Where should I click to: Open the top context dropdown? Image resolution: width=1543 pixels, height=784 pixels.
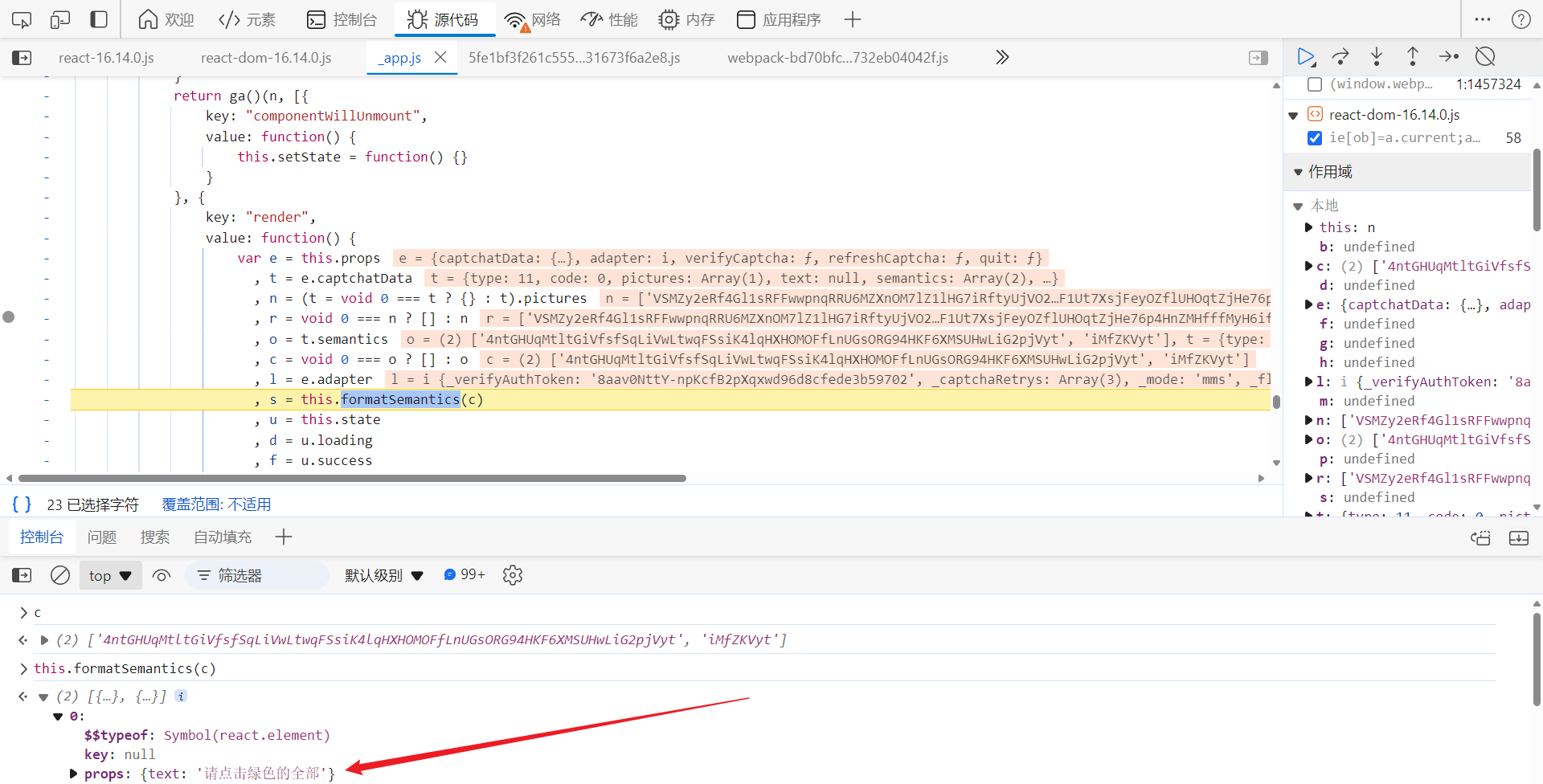point(111,575)
